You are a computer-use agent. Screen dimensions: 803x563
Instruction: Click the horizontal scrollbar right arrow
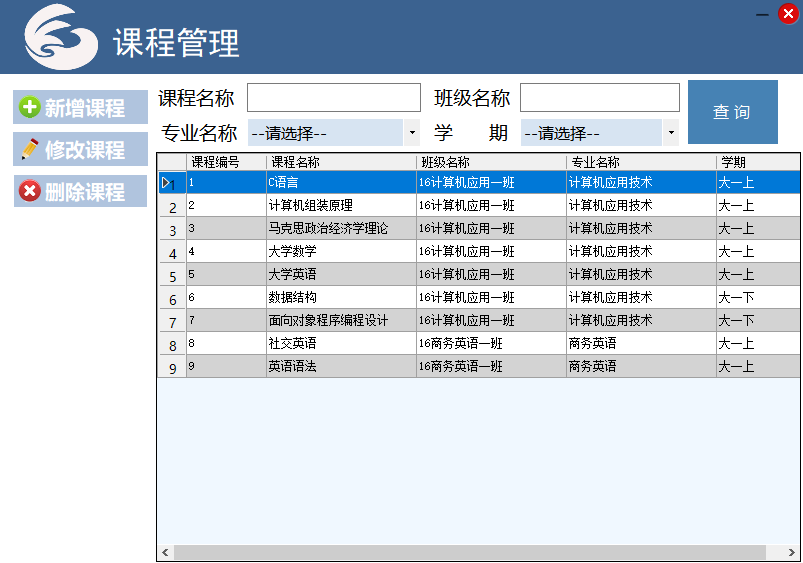(791, 552)
